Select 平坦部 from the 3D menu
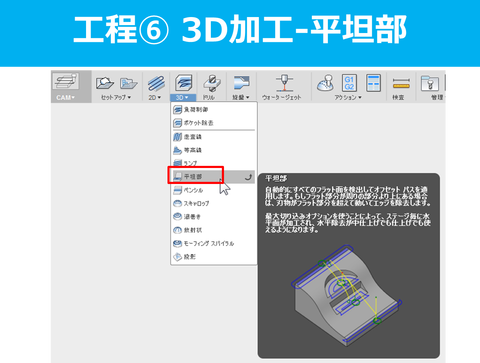Image resolution: width=480 pixels, height=363 pixels. (x=214, y=177)
